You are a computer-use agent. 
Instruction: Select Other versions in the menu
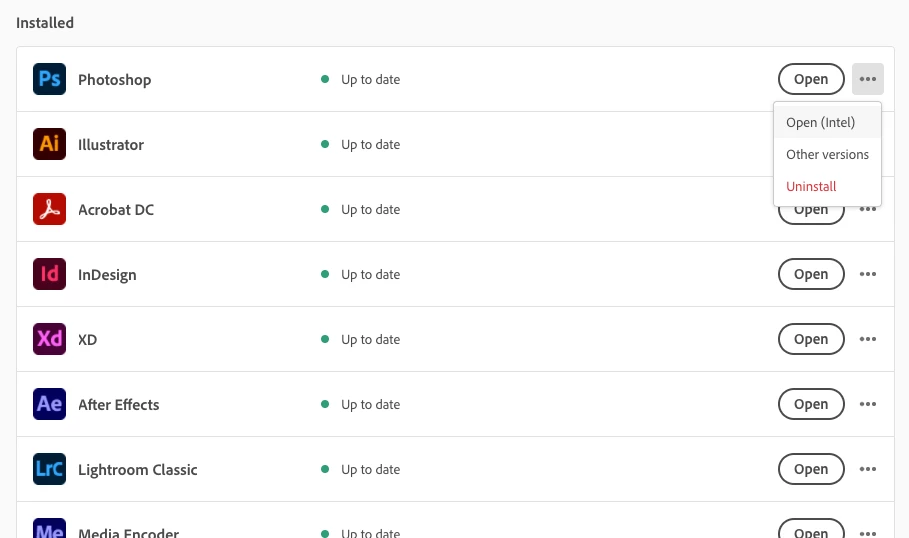pyautogui.click(x=827, y=154)
